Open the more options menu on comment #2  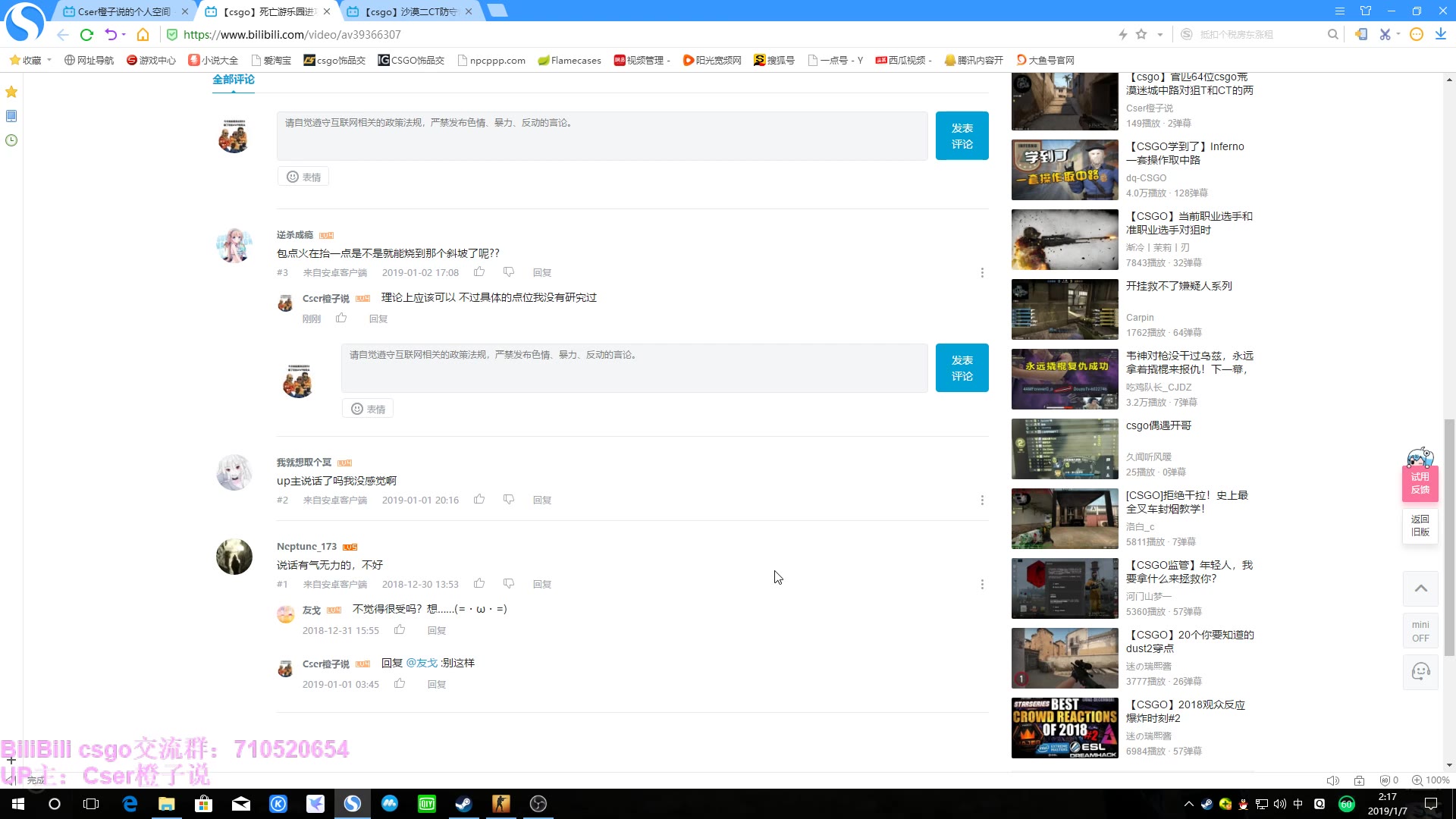(982, 500)
